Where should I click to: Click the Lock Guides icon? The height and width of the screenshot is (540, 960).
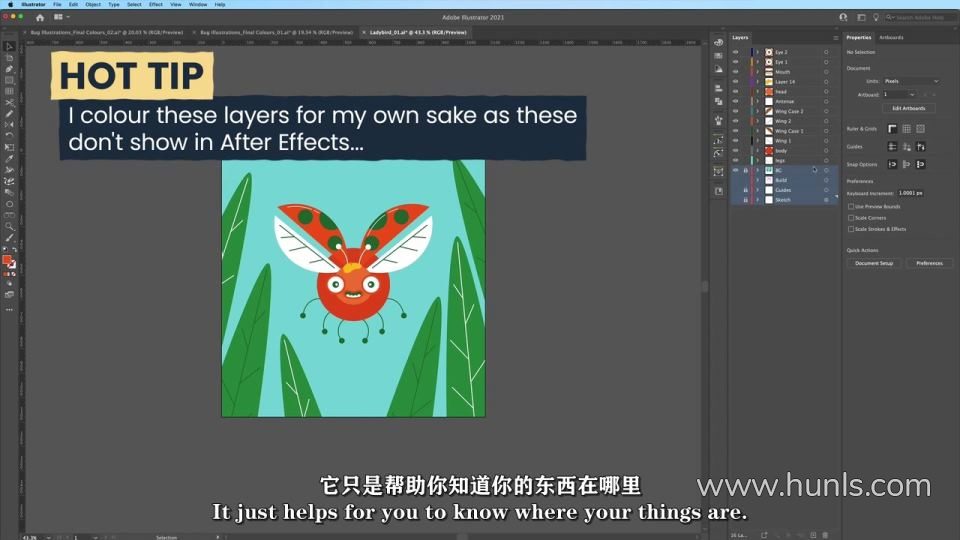[906, 146]
